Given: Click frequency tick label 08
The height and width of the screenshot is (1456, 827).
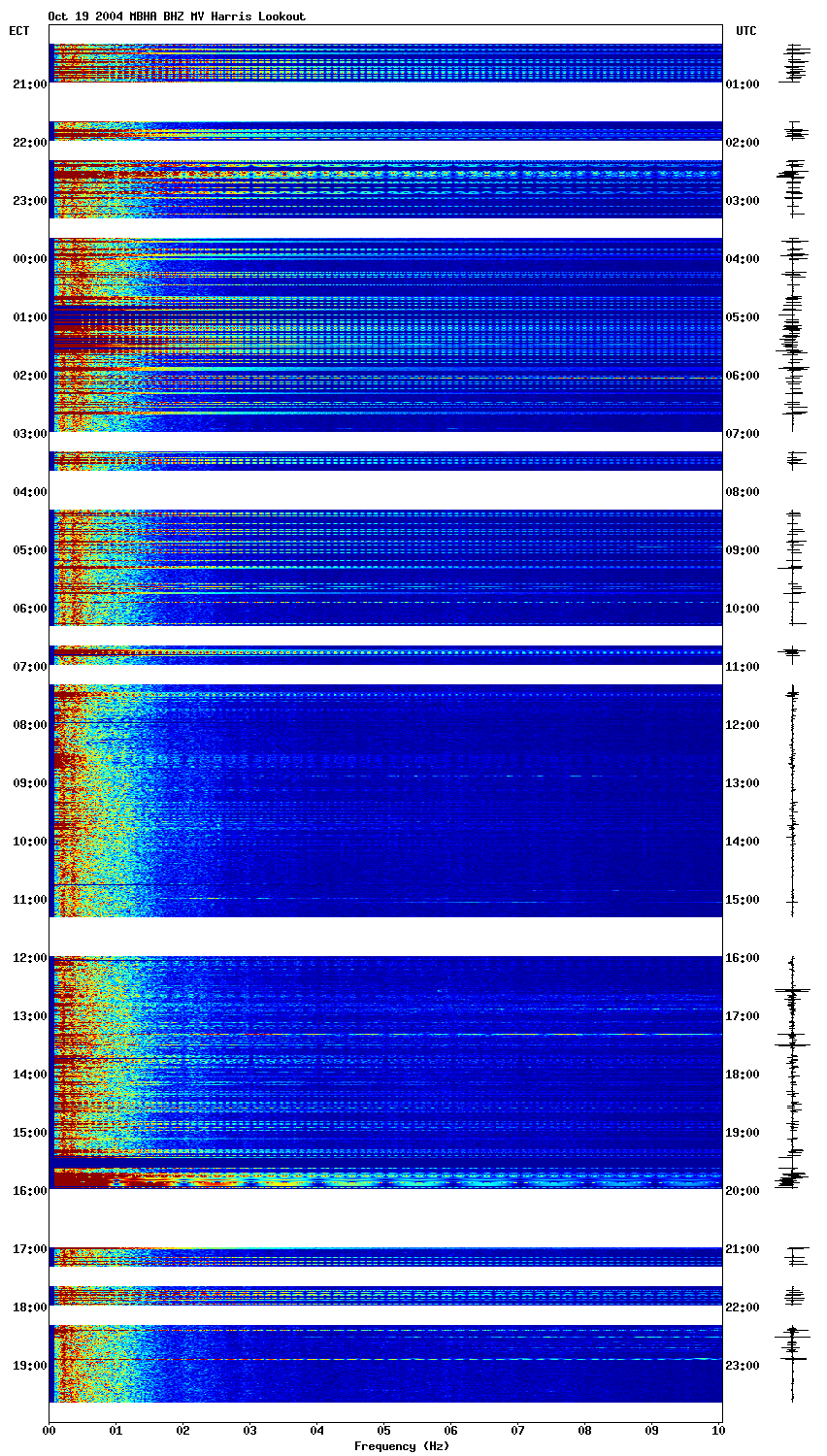Looking at the screenshot, I should tap(584, 1430).
